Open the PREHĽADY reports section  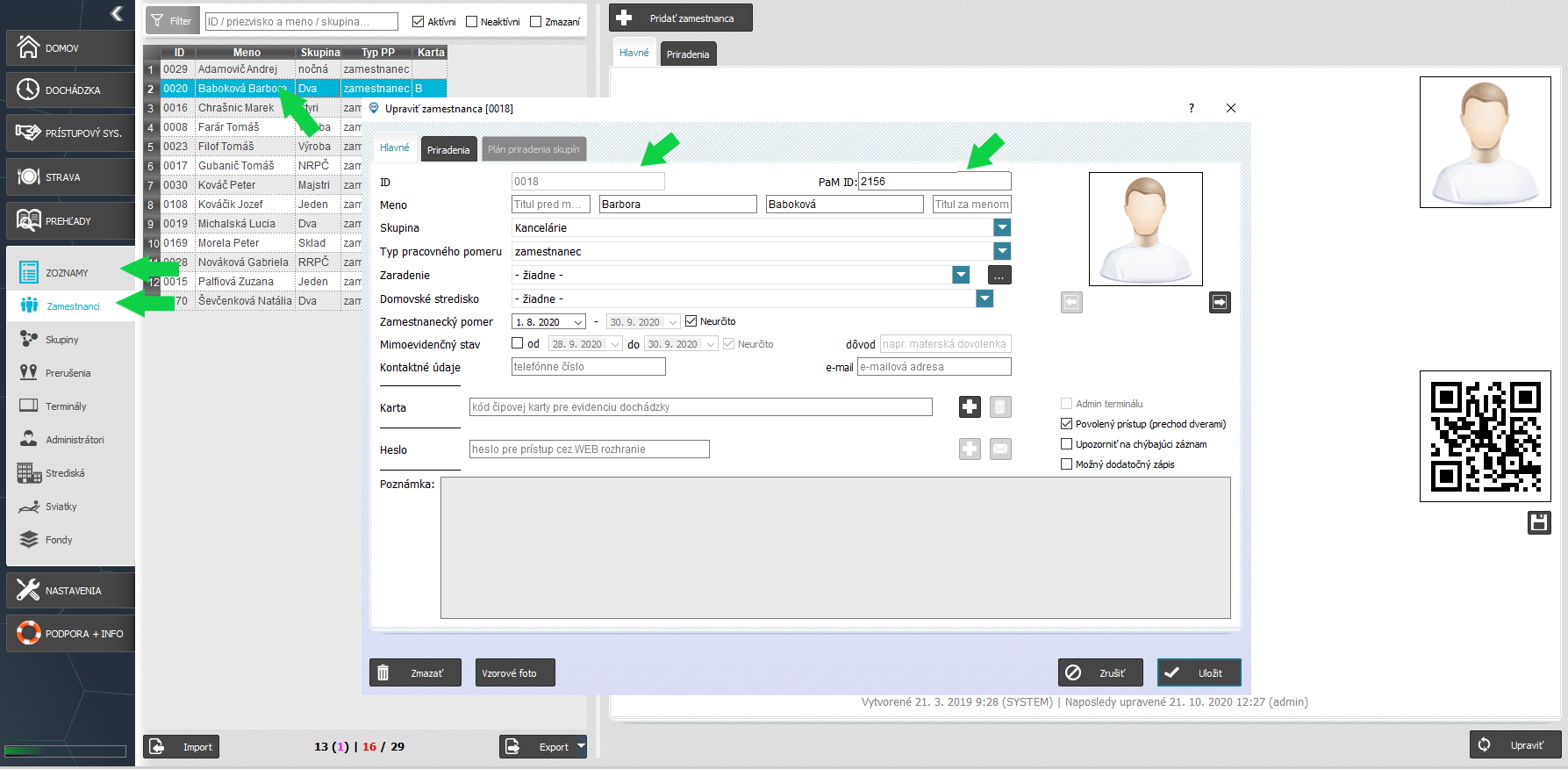[71, 220]
